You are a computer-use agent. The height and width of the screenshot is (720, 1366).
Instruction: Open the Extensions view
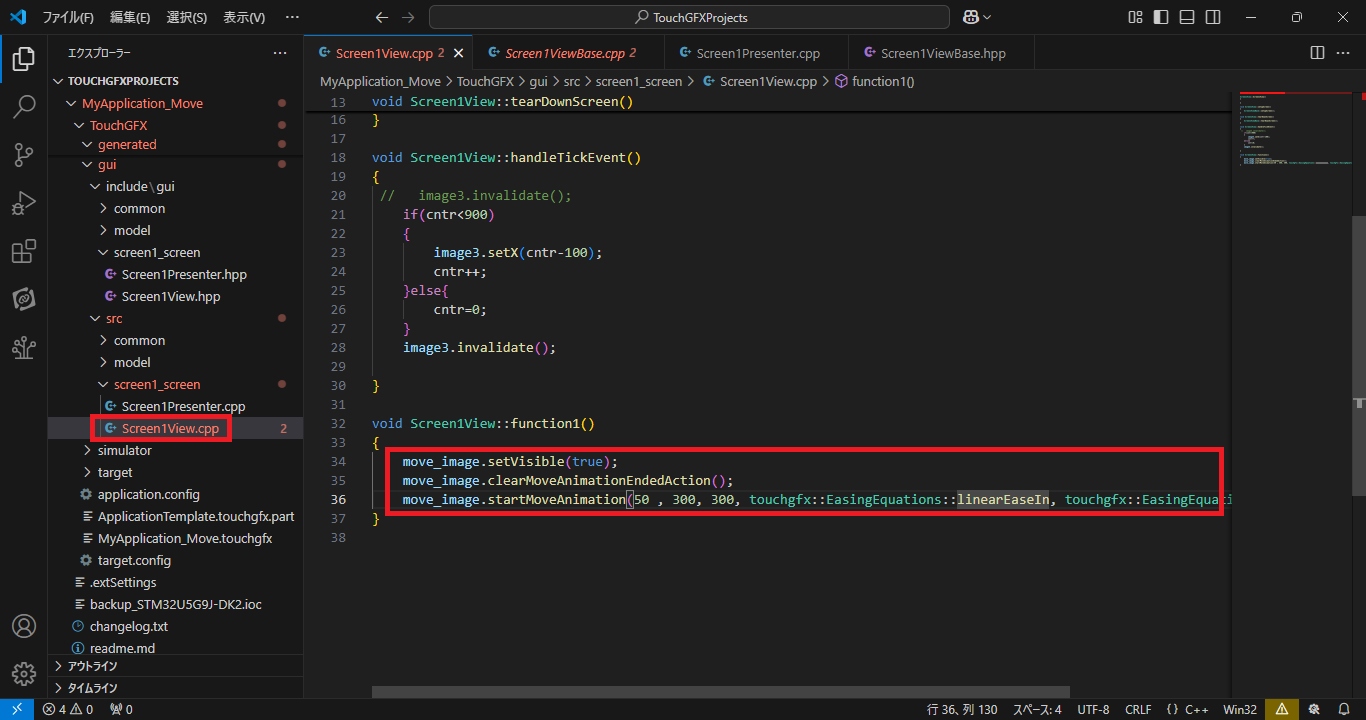[x=24, y=251]
